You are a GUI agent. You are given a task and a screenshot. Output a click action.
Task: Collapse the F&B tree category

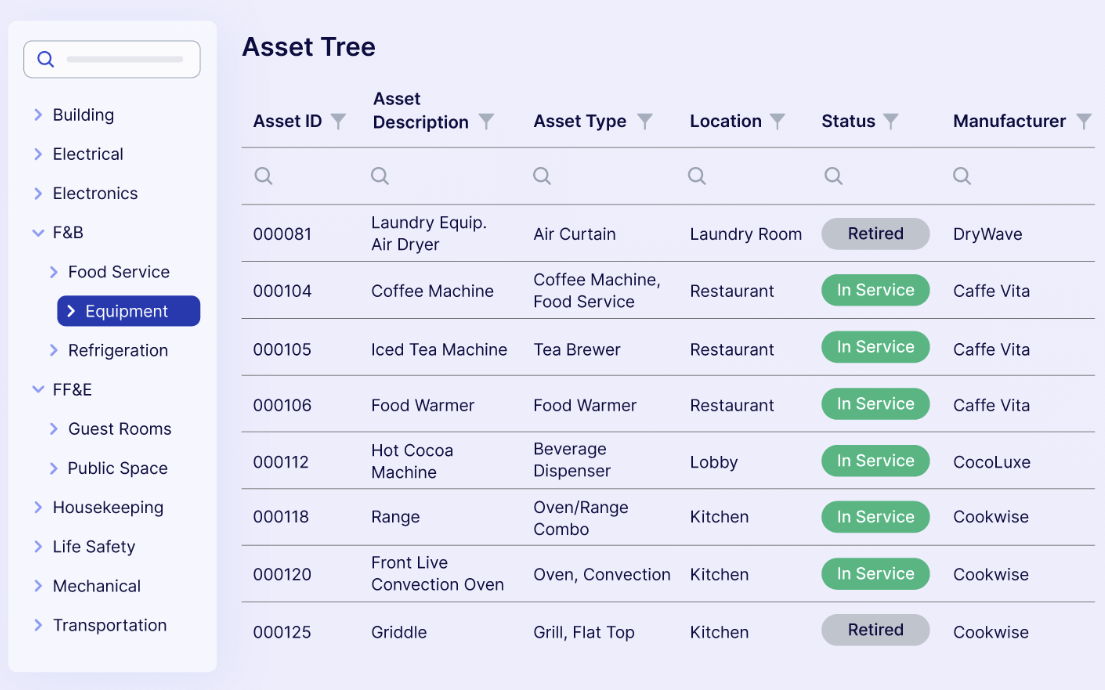pos(38,232)
